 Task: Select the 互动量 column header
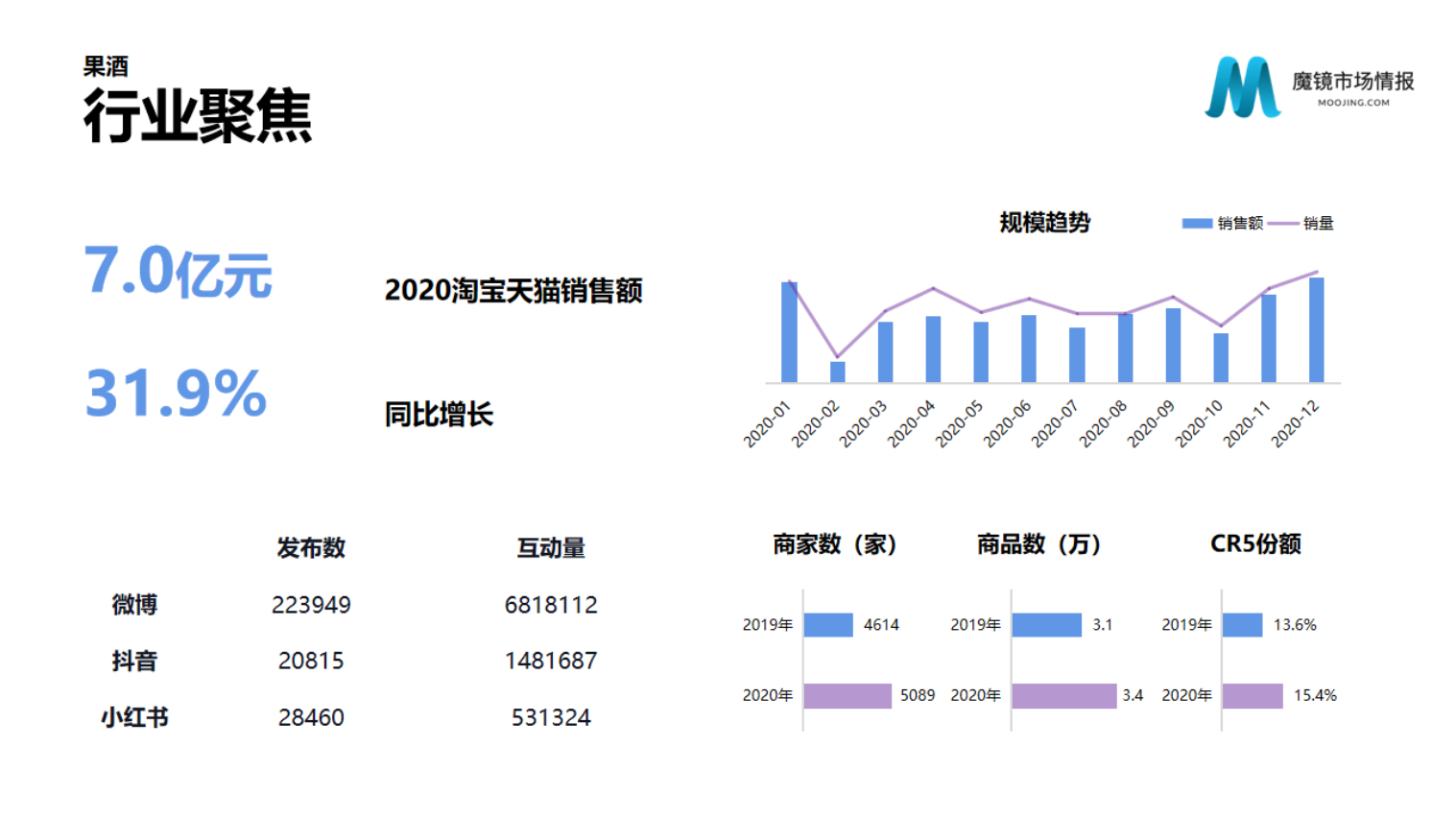click(551, 547)
